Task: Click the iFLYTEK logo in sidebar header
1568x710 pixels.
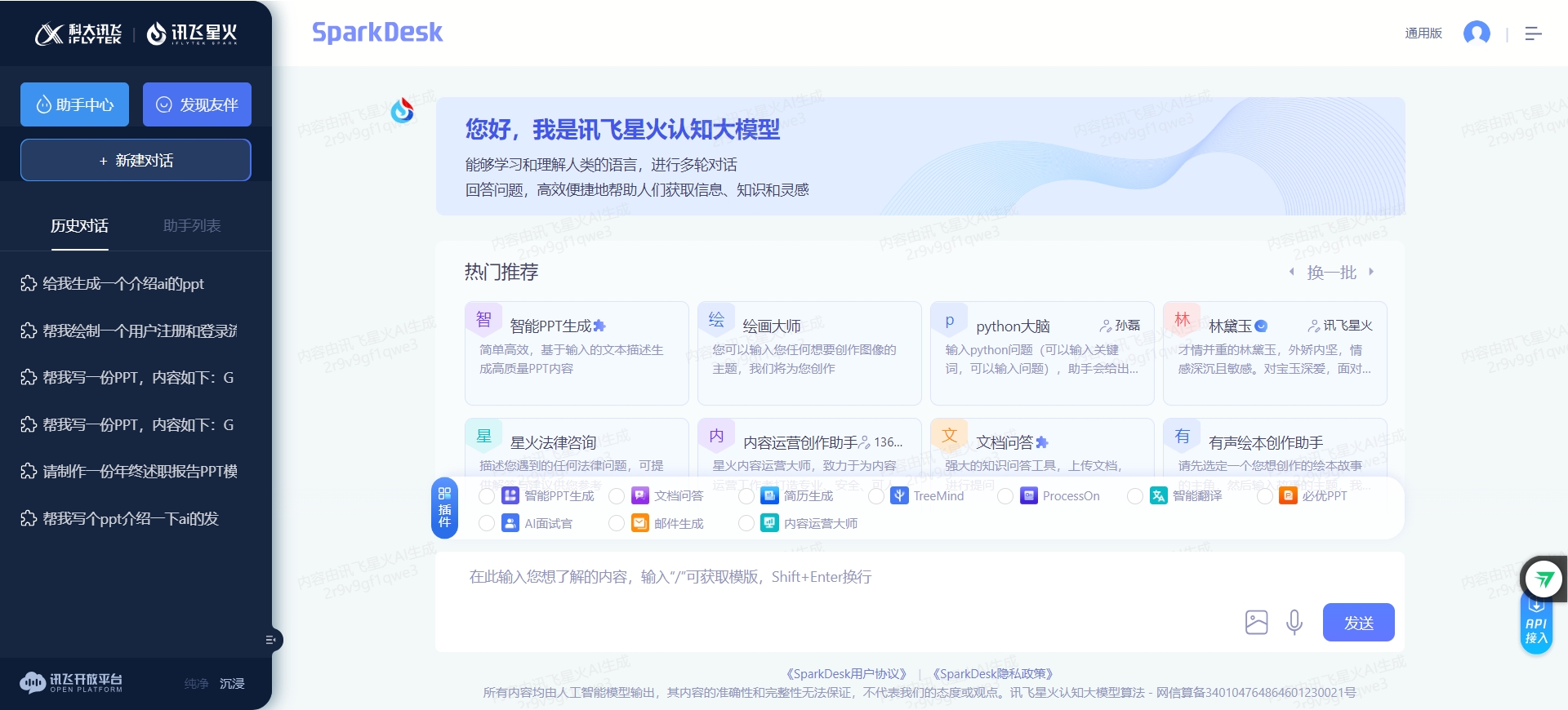Action: (78, 33)
